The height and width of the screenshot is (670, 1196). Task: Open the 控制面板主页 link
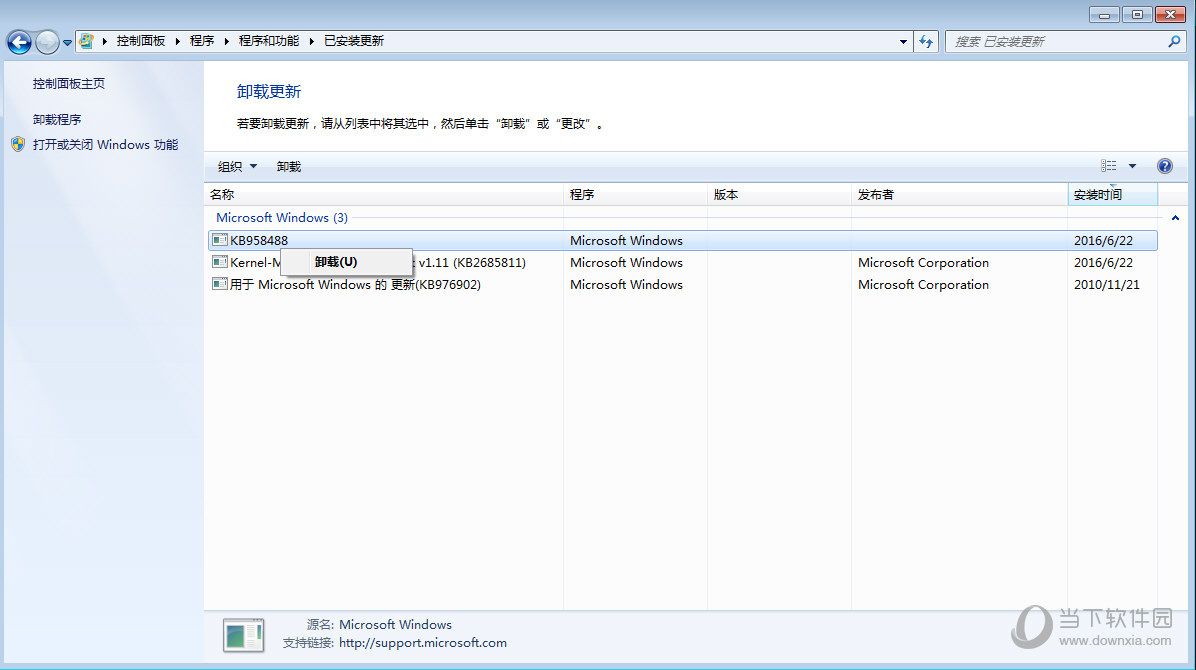(x=68, y=84)
